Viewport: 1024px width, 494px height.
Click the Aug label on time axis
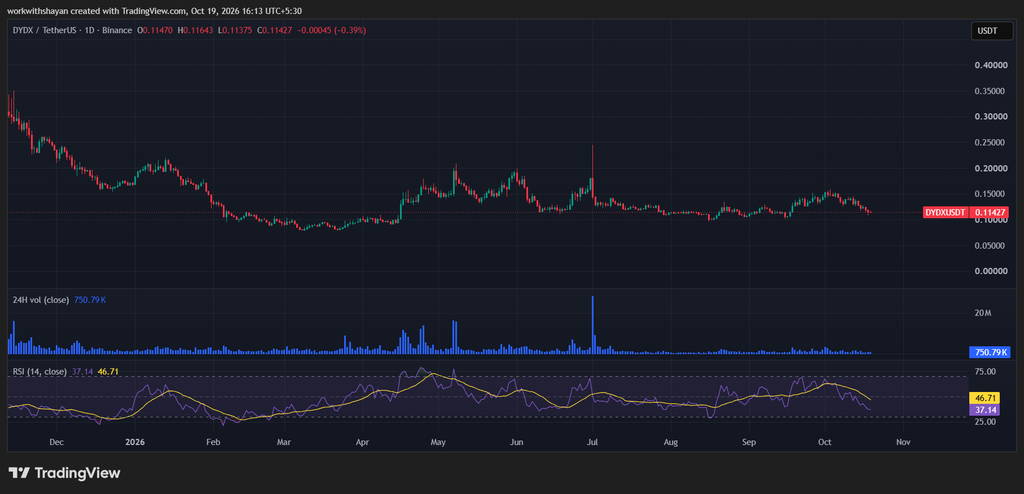[x=671, y=442]
